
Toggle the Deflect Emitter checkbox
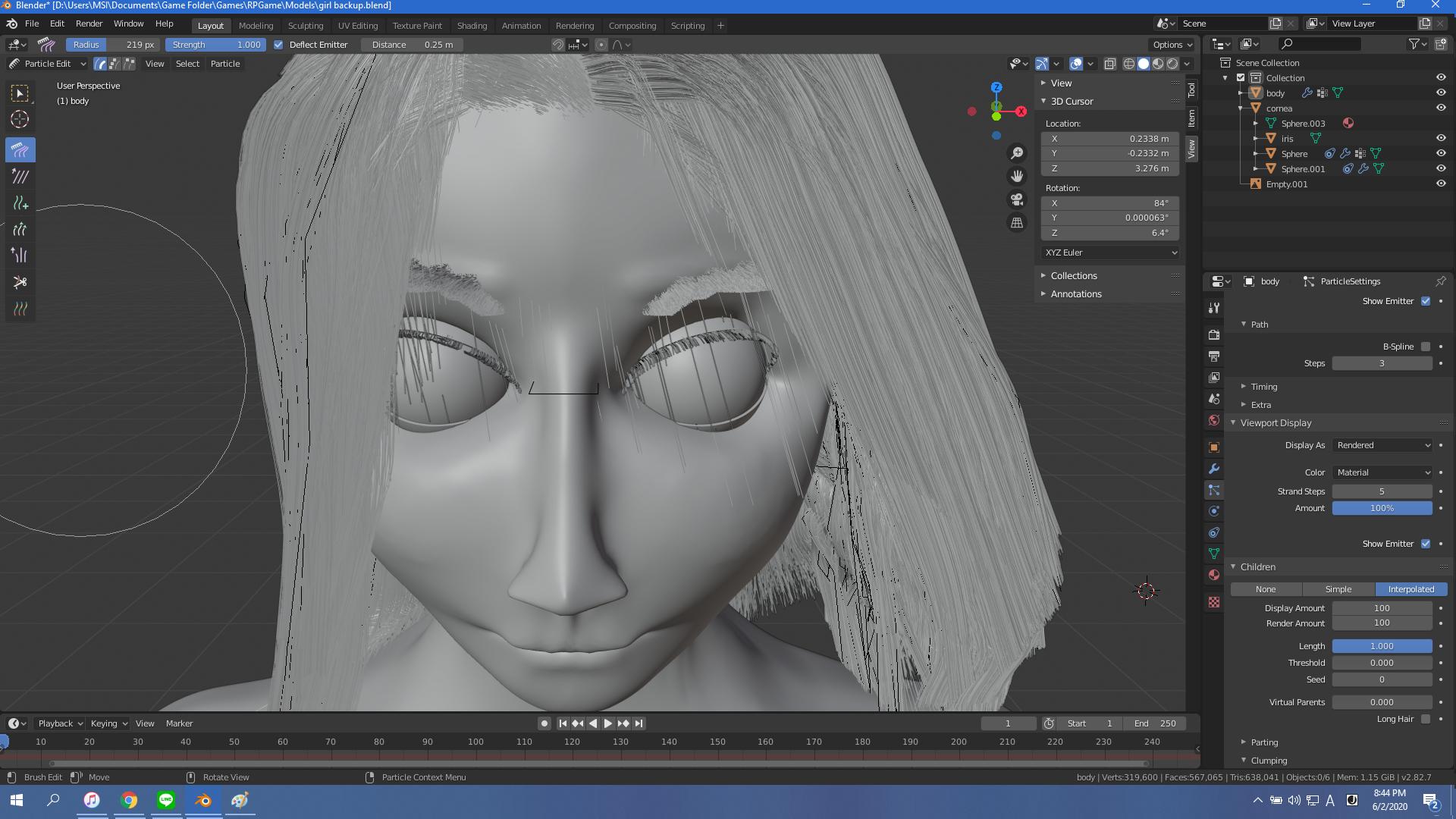(278, 45)
